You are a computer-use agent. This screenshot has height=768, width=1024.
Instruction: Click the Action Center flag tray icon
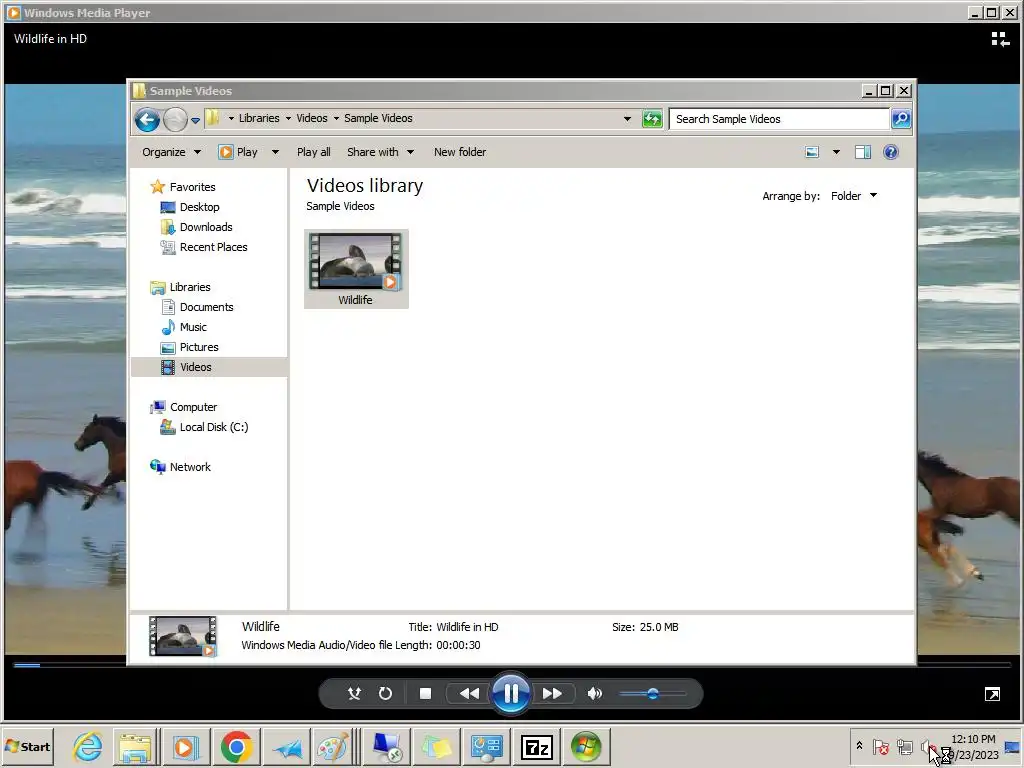coord(880,746)
